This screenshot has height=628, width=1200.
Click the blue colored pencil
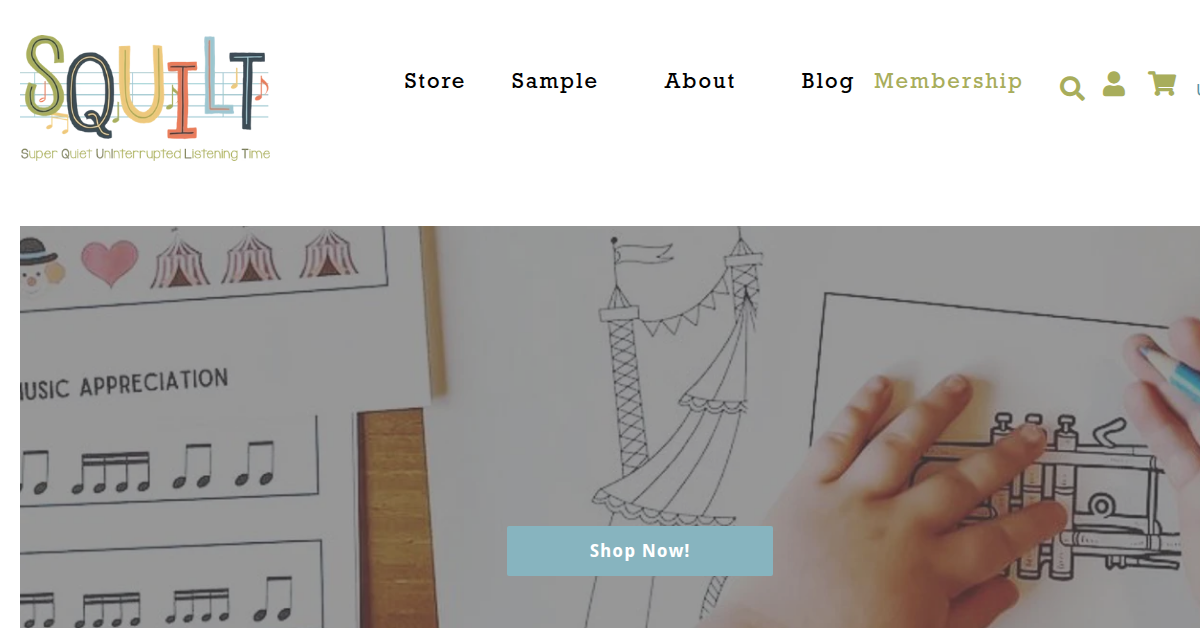(x=1170, y=370)
